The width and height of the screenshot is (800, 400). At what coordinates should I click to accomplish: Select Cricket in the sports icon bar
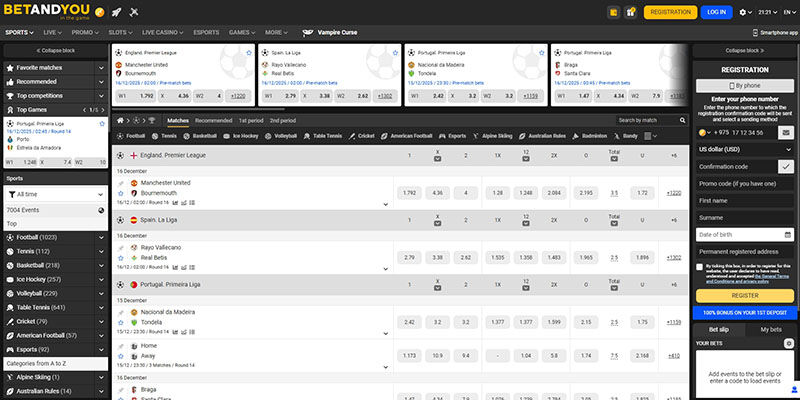point(362,136)
